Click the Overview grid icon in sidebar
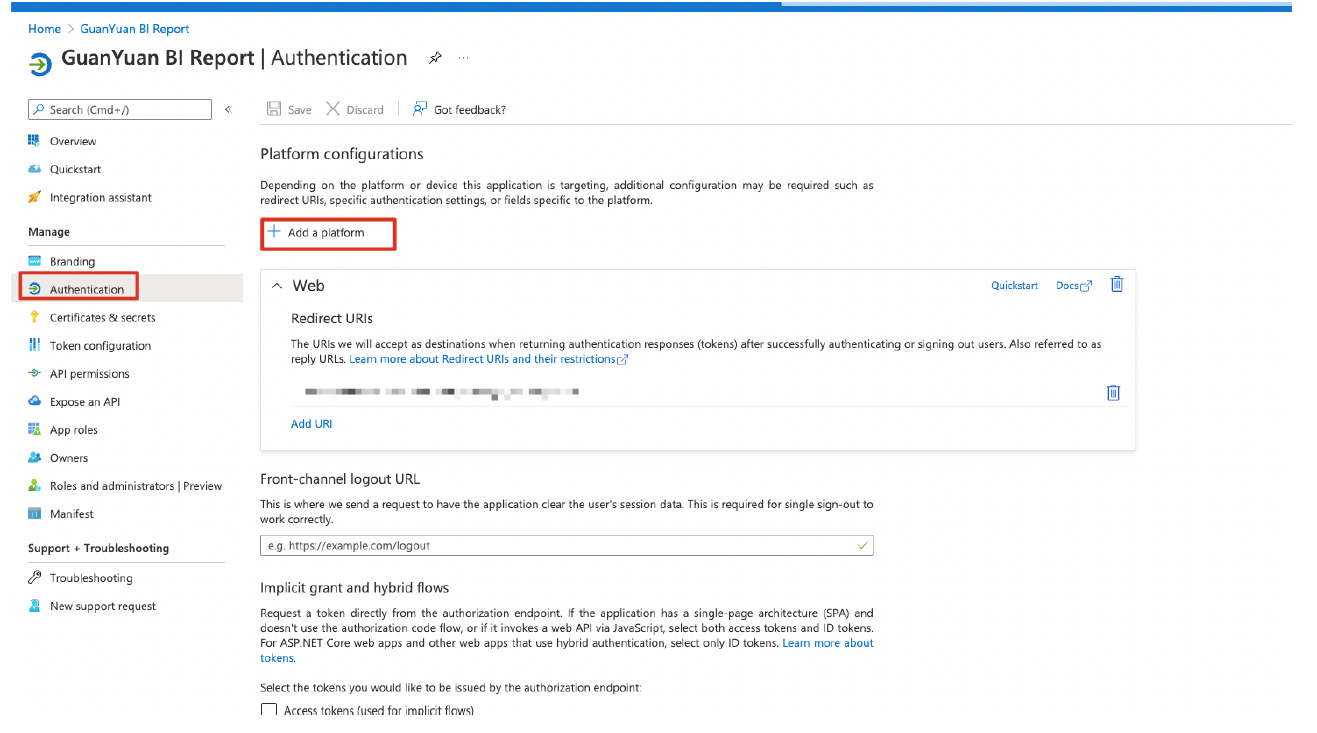The image size is (1317, 733). [x=34, y=141]
